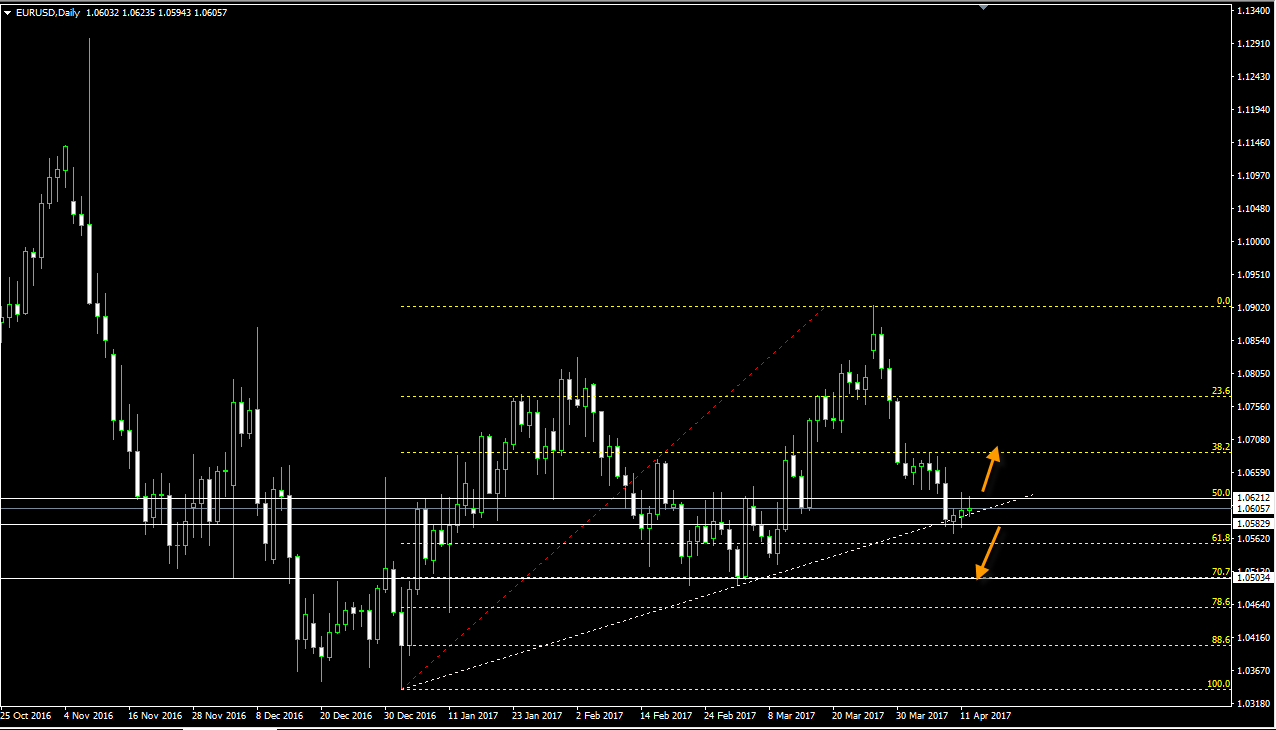Click the upward-pointing orange arrow
This screenshot has height=730, width=1276.
(x=988, y=469)
